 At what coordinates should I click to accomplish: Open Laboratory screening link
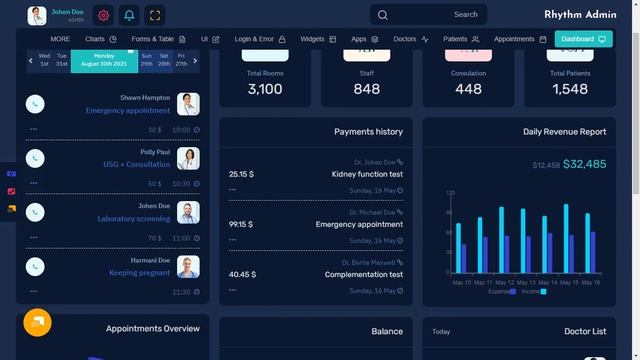point(133,219)
